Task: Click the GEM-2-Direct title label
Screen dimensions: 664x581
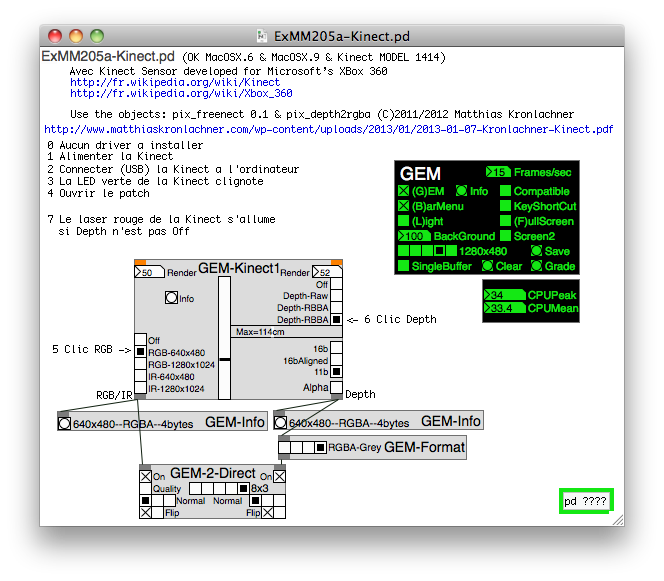Action: click(x=213, y=473)
